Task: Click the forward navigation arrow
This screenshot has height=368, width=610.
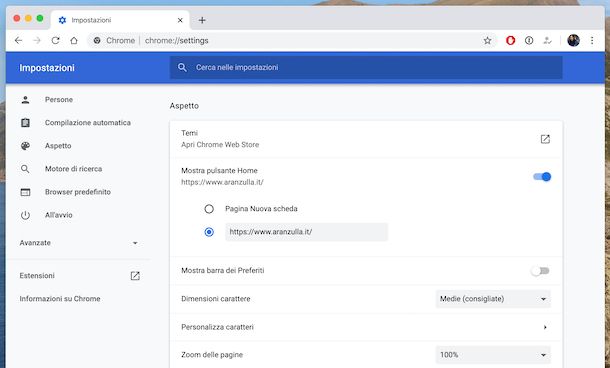Action: pyautogui.click(x=37, y=40)
